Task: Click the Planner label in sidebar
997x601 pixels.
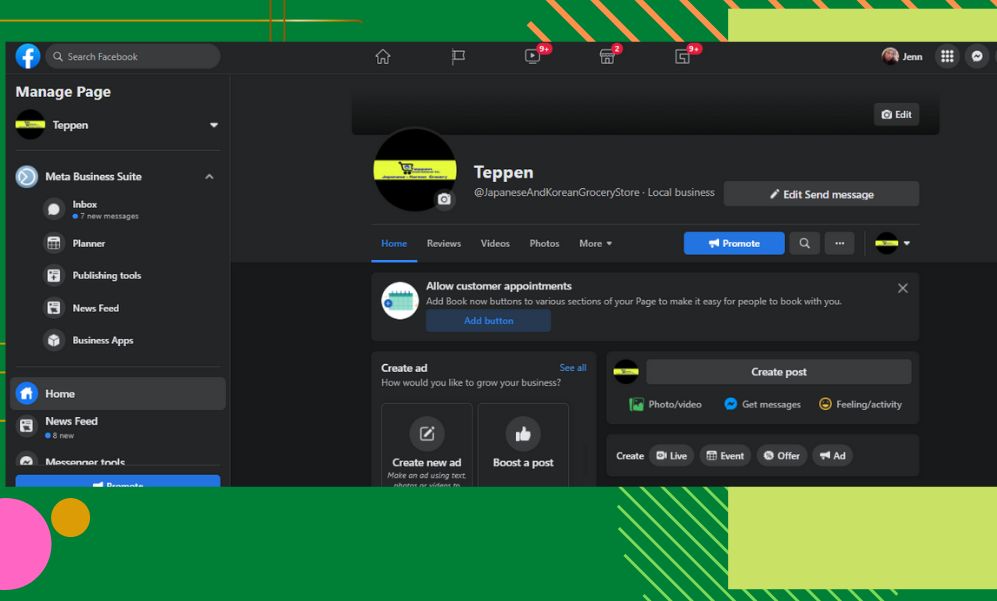Action: 88,243
